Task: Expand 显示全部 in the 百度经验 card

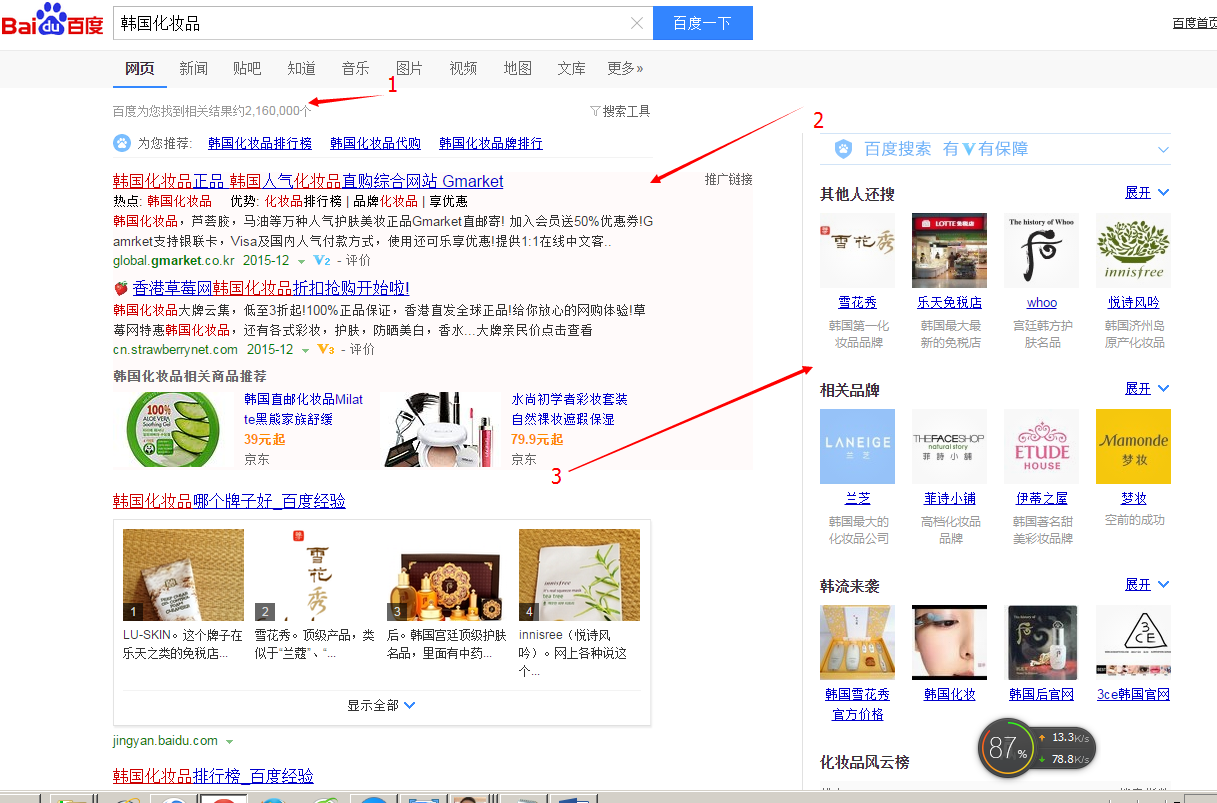Action: tap(381, 705)
